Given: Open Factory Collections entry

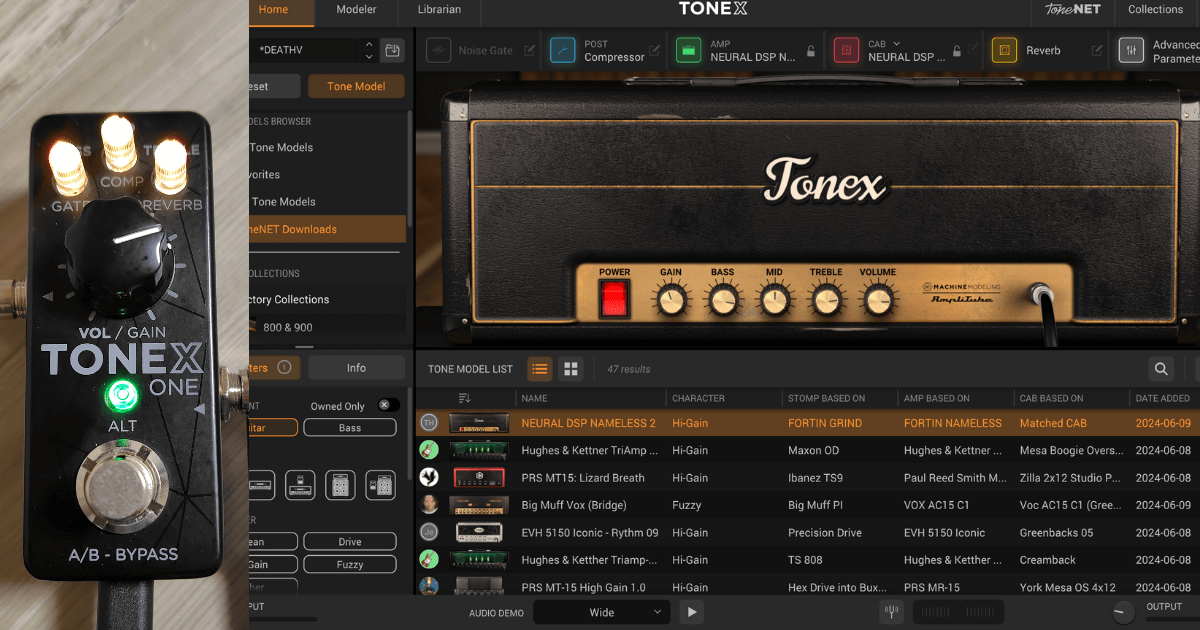Looking at the screenshot, I should pyautogui.click(x=328, y=299).
